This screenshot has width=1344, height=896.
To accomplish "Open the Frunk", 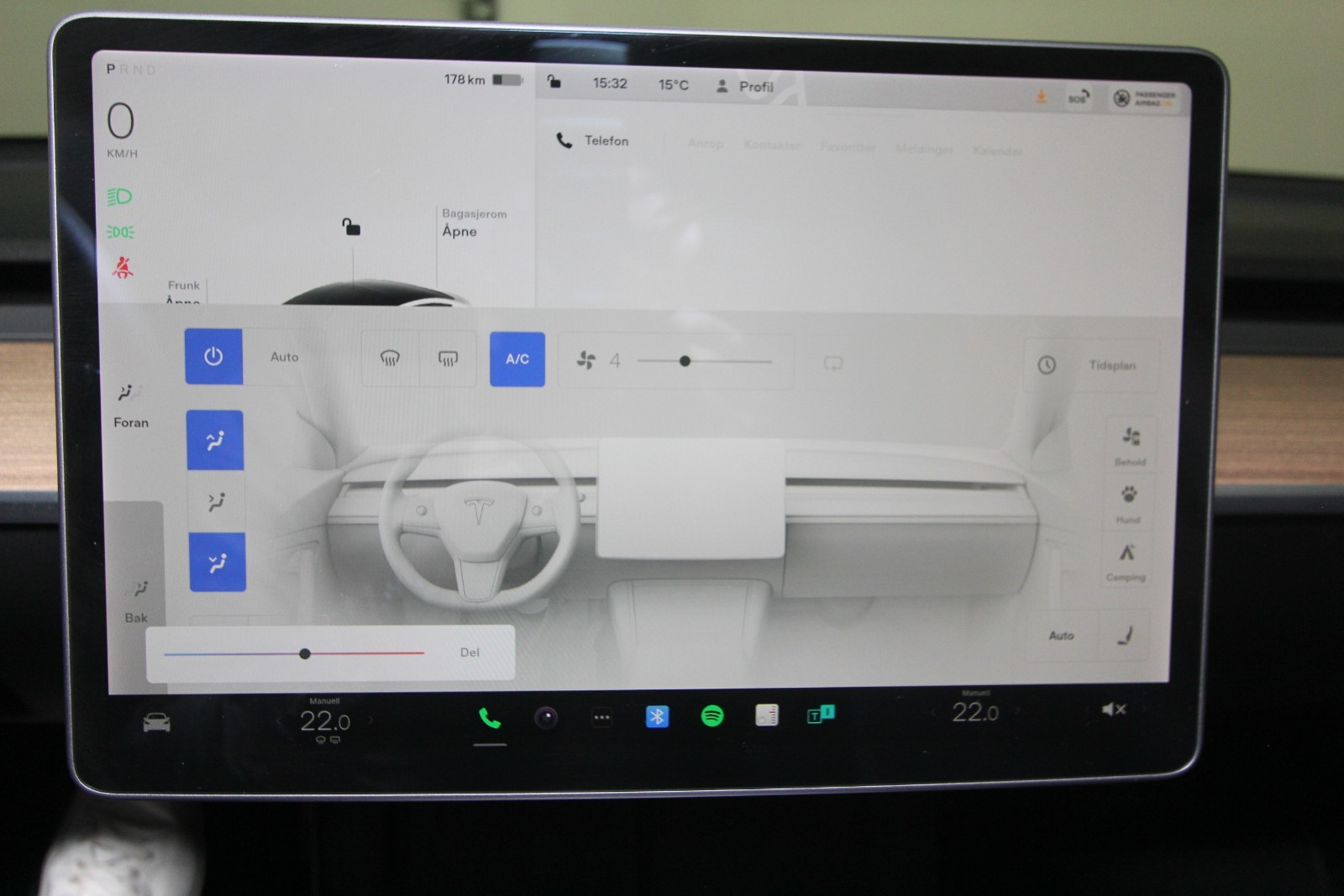I will click(x=183, y=293).
